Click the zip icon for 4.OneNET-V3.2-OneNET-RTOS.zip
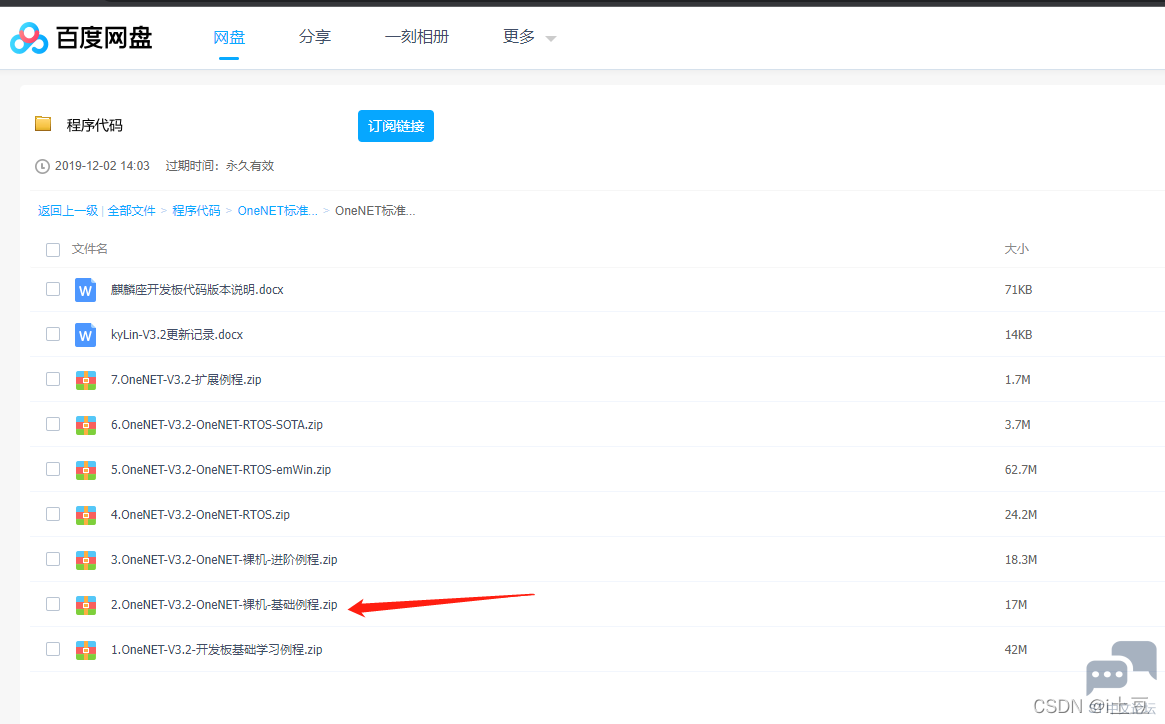Screen dimensions: 1165x724 click(85, 515)
